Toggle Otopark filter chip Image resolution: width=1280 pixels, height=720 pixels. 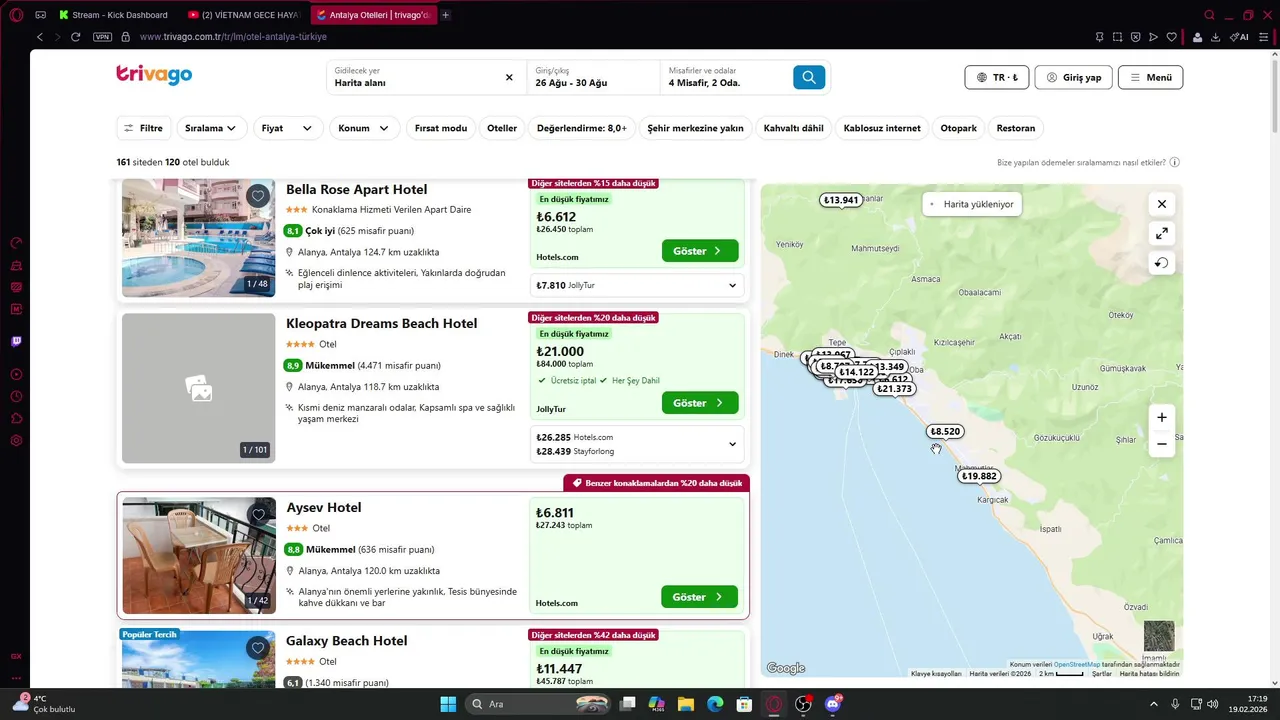[958, 128]
